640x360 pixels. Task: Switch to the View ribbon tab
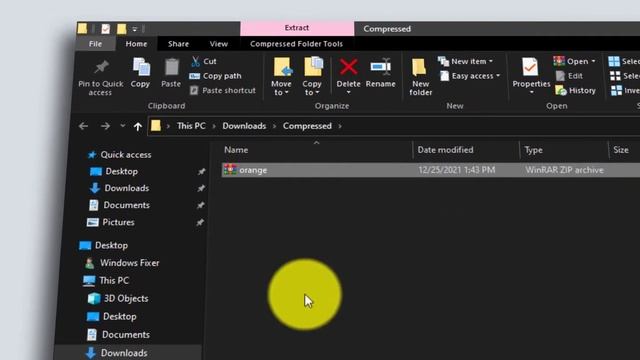click(219, 44)
